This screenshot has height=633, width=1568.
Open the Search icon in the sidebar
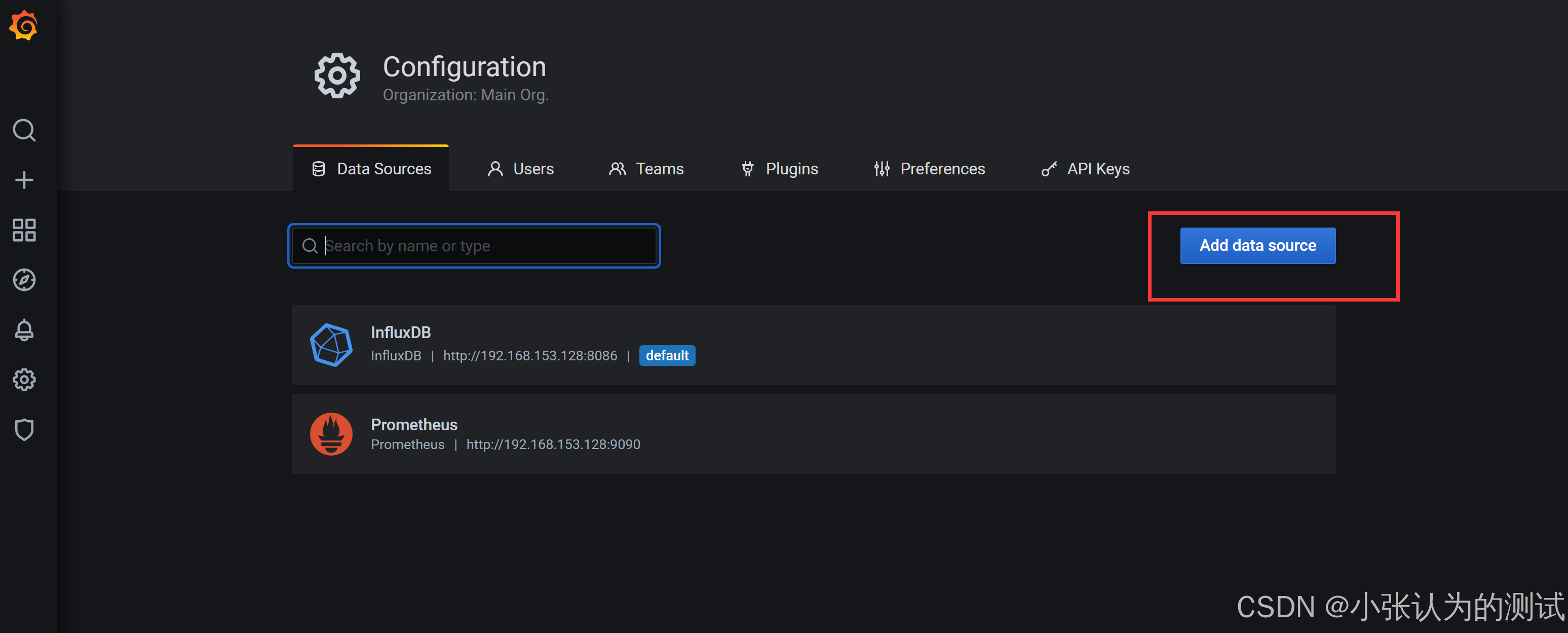point(24,130)
